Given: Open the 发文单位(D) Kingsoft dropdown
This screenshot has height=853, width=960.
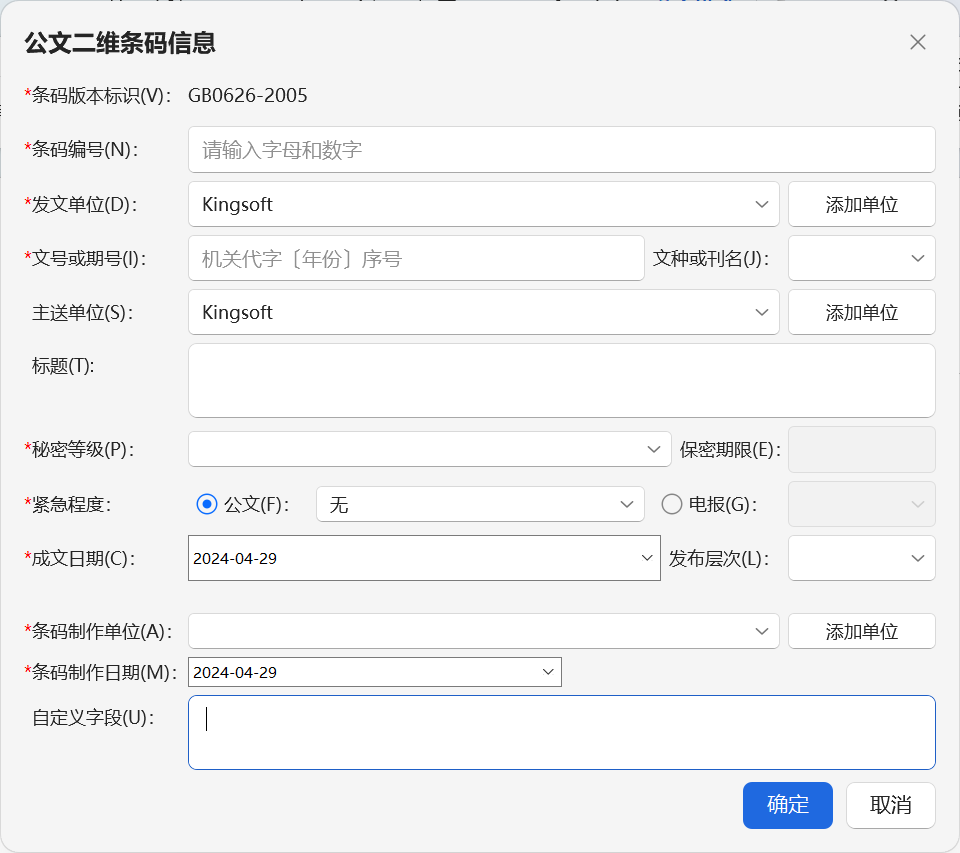Looking at the screenshot, I should (x=484, y=204).
